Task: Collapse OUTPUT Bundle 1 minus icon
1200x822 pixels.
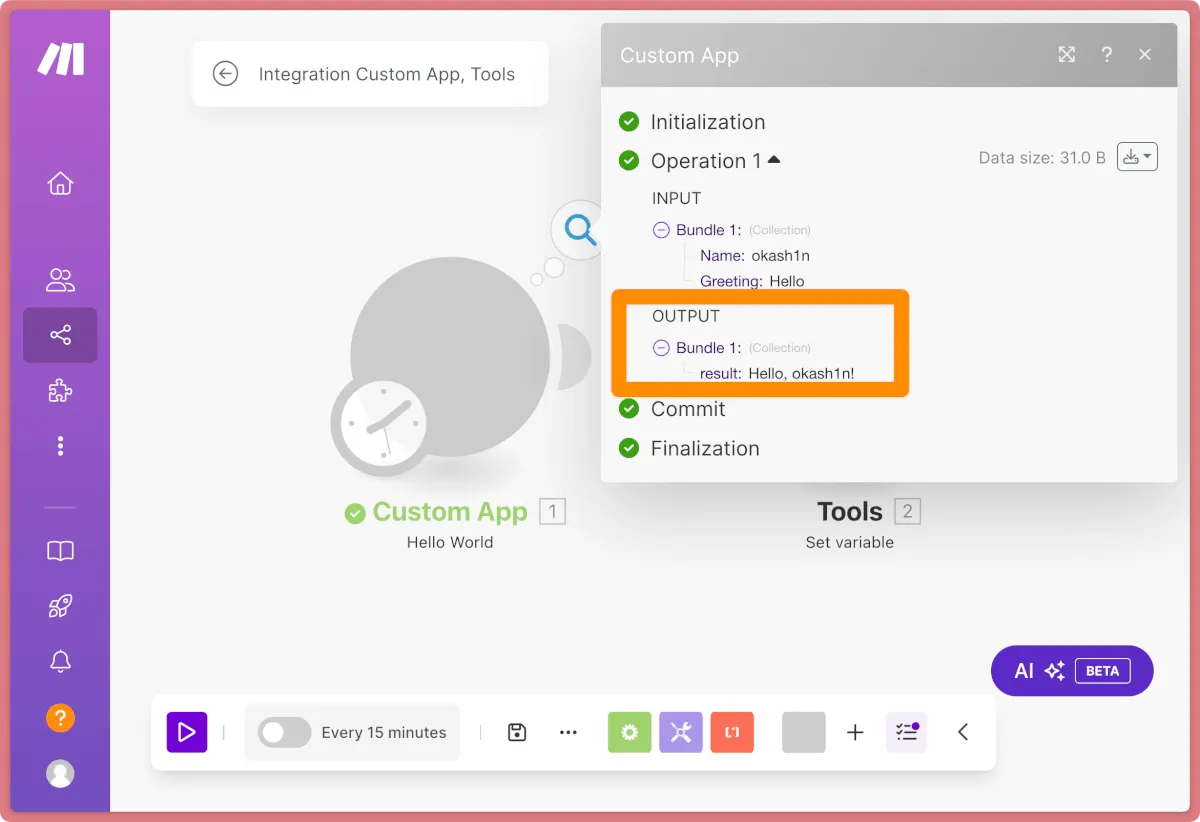Action: point(661,348)
